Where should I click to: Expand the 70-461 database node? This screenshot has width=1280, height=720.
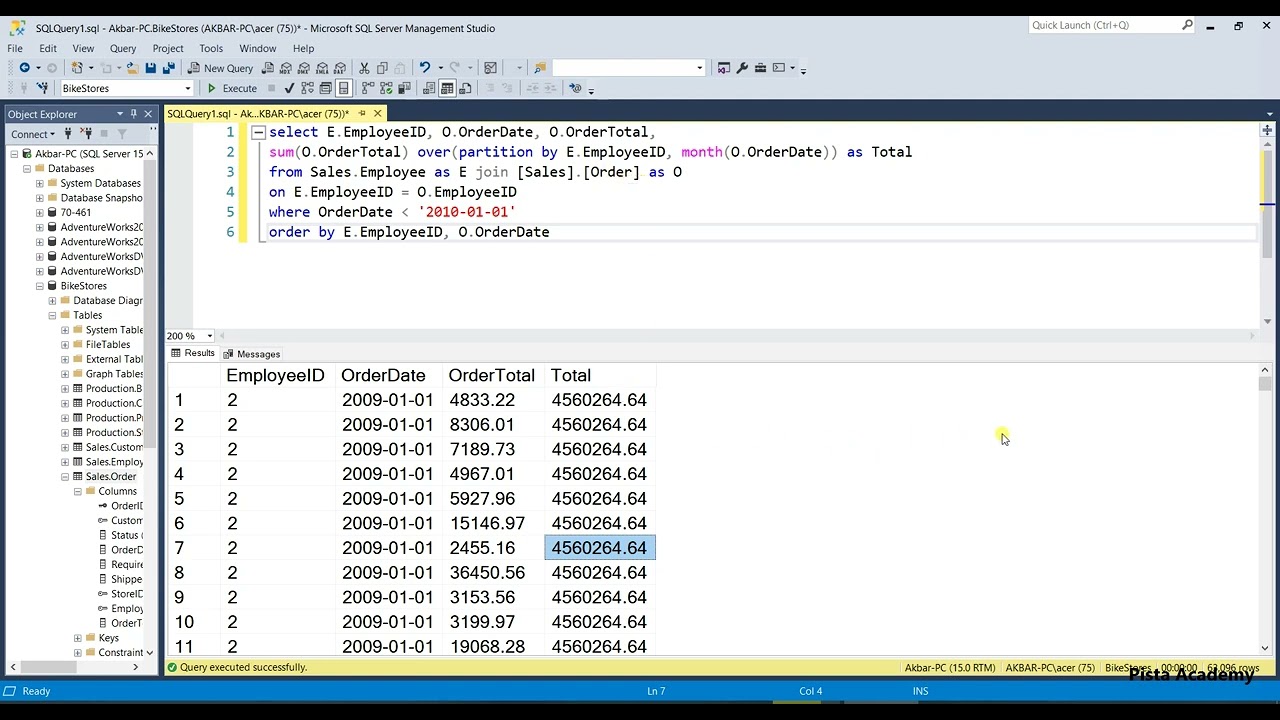pos(40,212)
